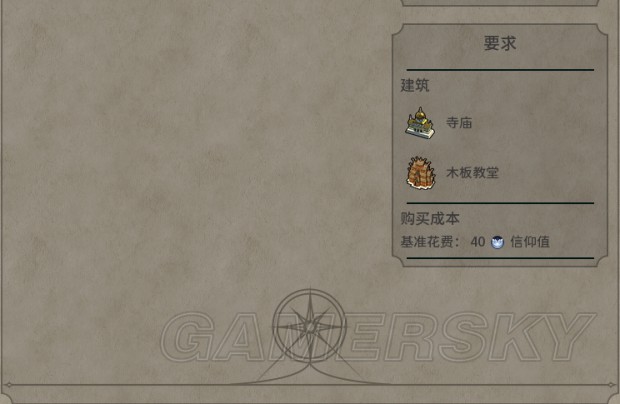Open the 木板教堂 text link
The image size is (620, 404).
point(473,172)
